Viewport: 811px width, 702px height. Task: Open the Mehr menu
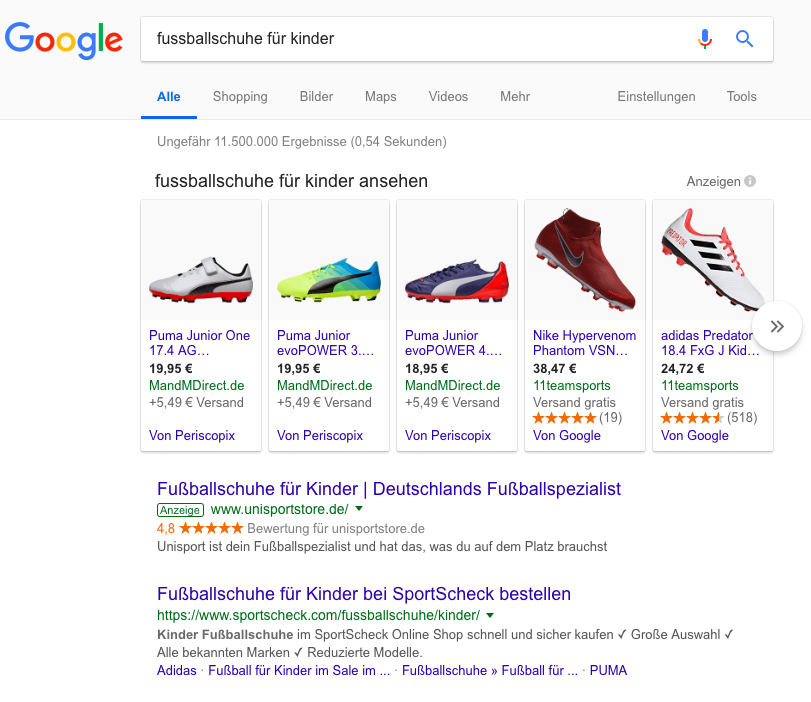[x=515, y=97]
